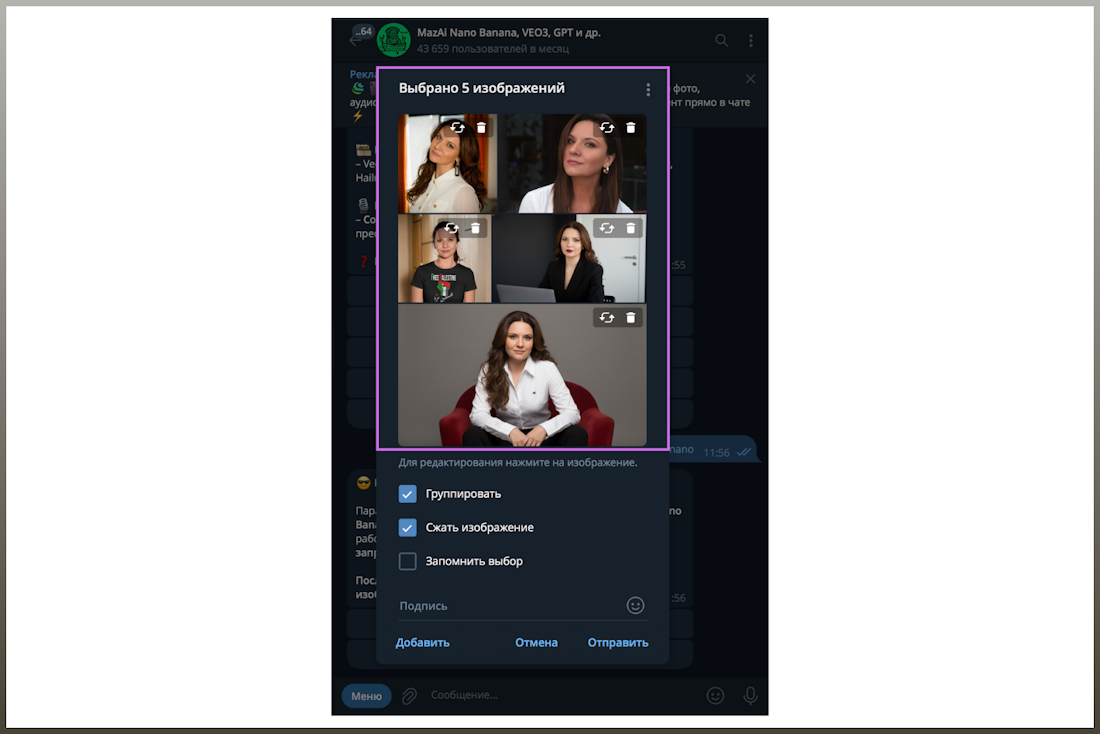Delete the top-left image from selection
This screenshot has width=1100, height=734.
pos(481,128)
